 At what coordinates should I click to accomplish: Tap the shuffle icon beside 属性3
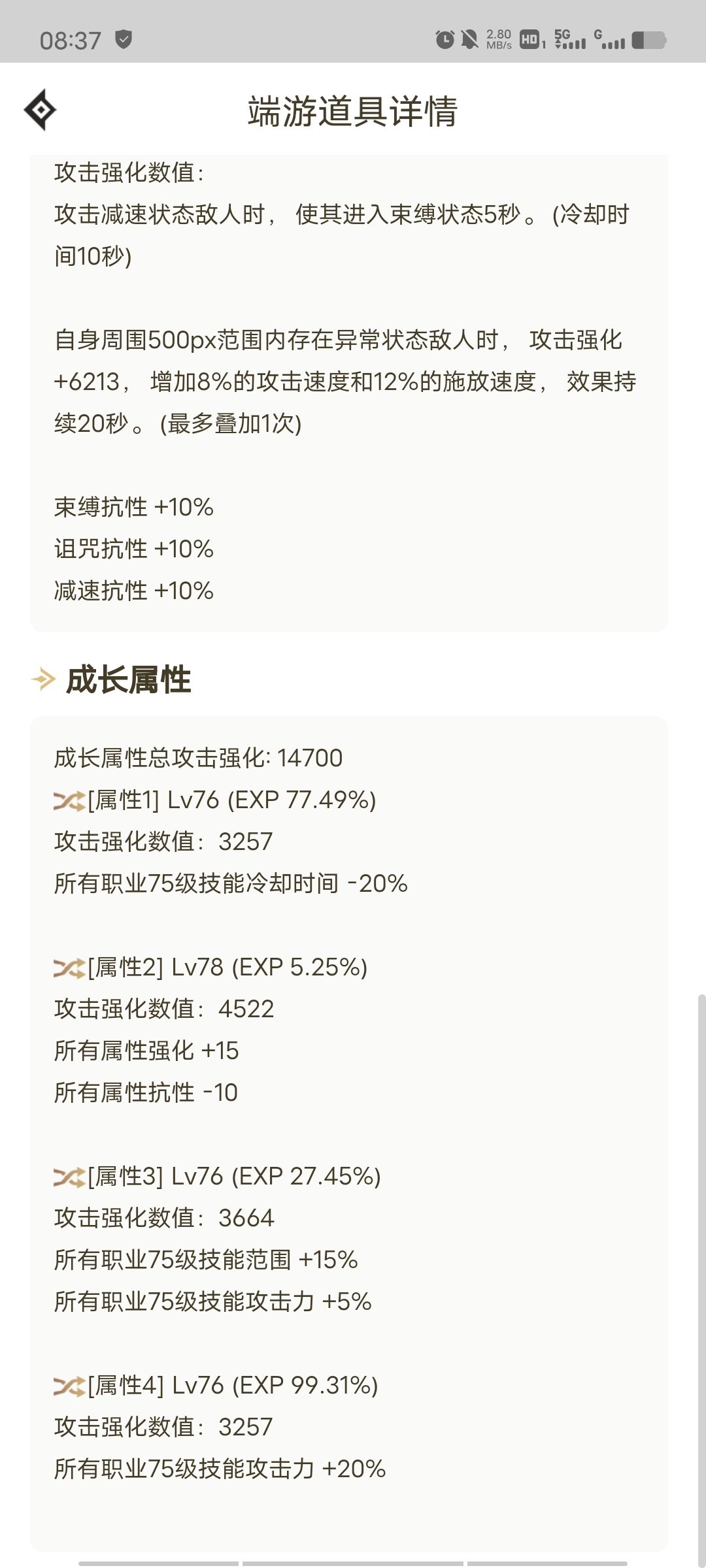[69, 1177]
